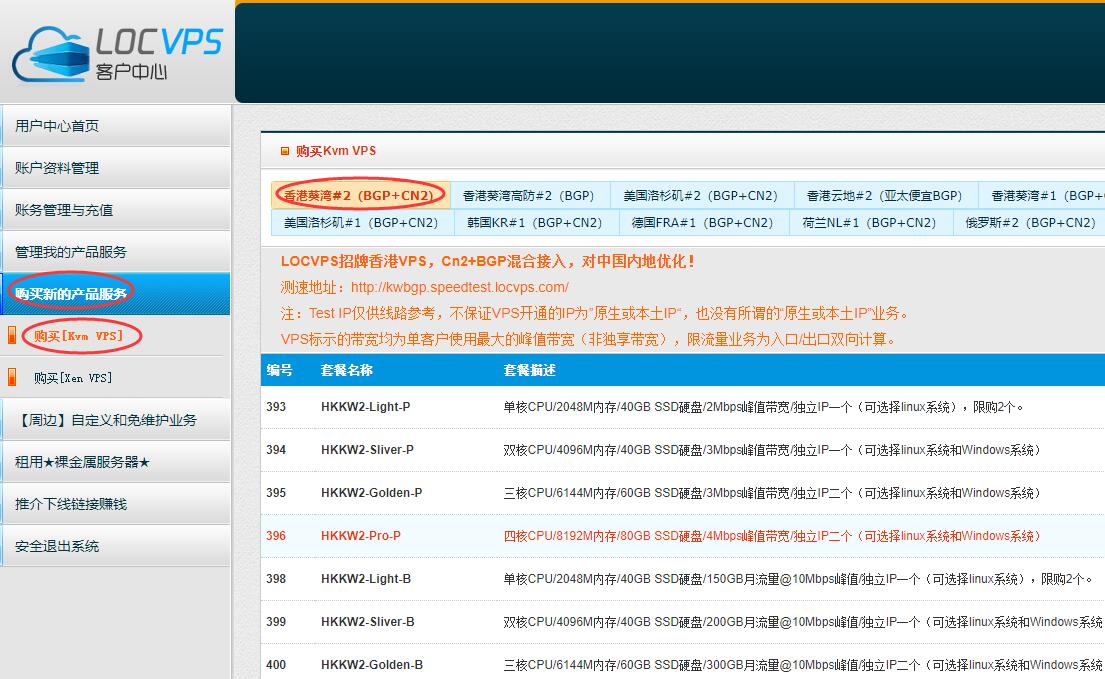Click the orange bullet next to 购买[Kvm VPS]
Screen dimensions: 1105x679
click(11, 335)
